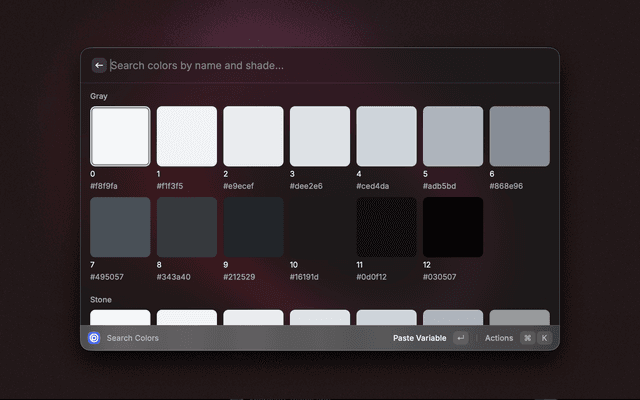Click the #868e96 hex label

point(506,186)
